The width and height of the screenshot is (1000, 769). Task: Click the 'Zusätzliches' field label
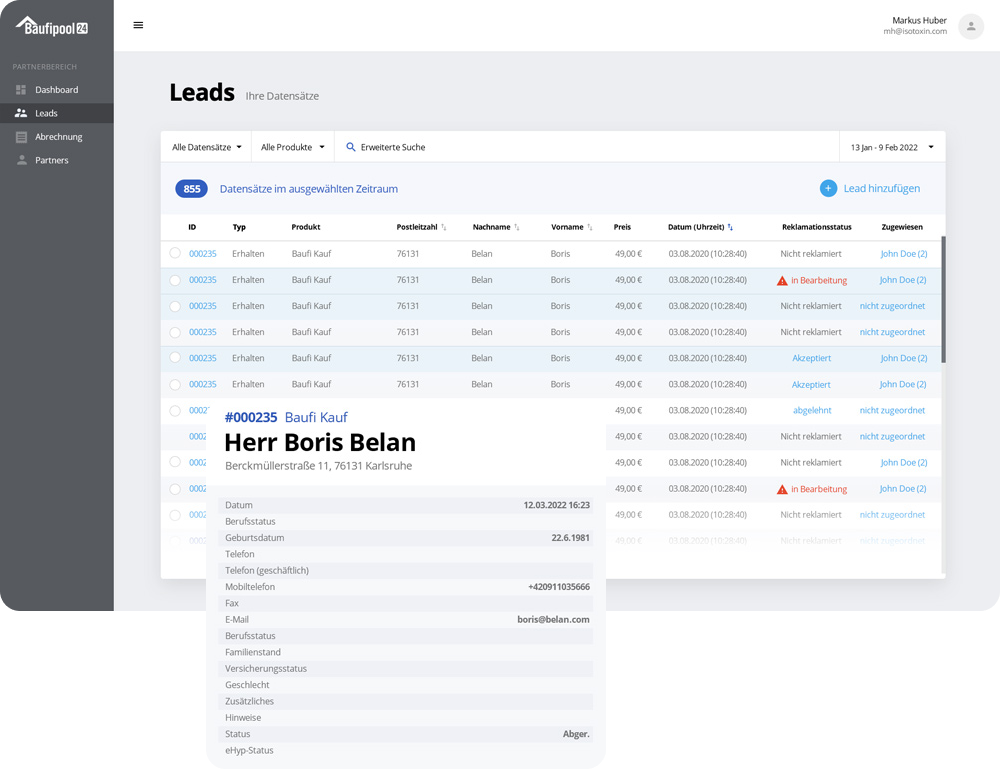coord(249,701)
